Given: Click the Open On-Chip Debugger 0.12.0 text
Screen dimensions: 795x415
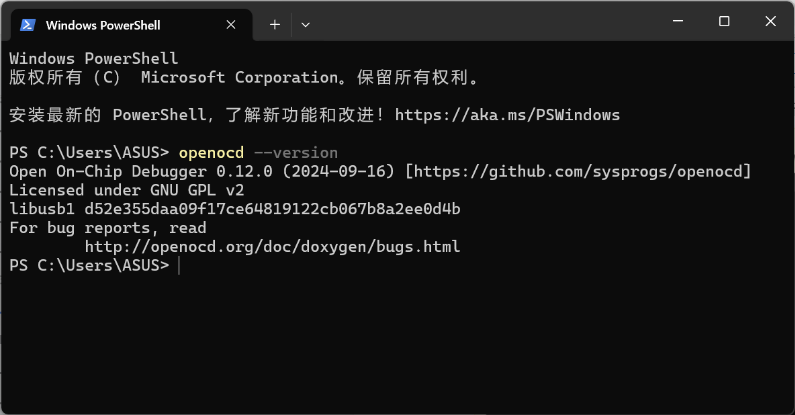Looking at the screenshot, I should [x=141, y=171].
